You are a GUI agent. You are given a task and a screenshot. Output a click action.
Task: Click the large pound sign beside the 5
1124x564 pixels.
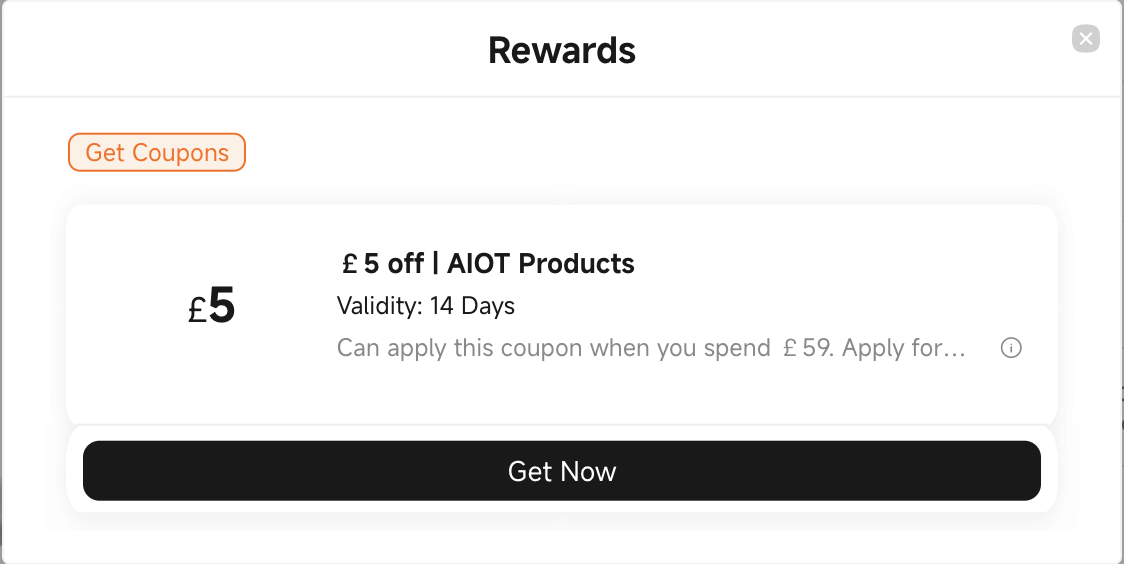coord(197,310)
